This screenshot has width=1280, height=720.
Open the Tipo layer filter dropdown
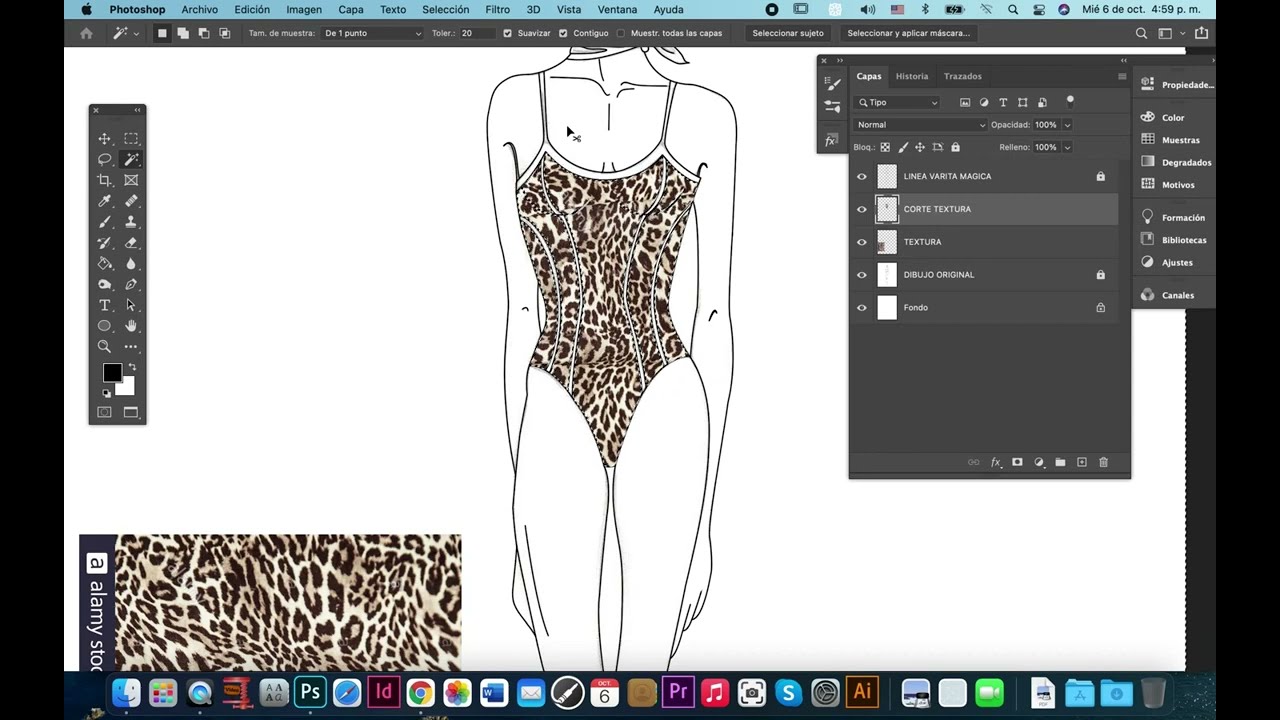898,102
